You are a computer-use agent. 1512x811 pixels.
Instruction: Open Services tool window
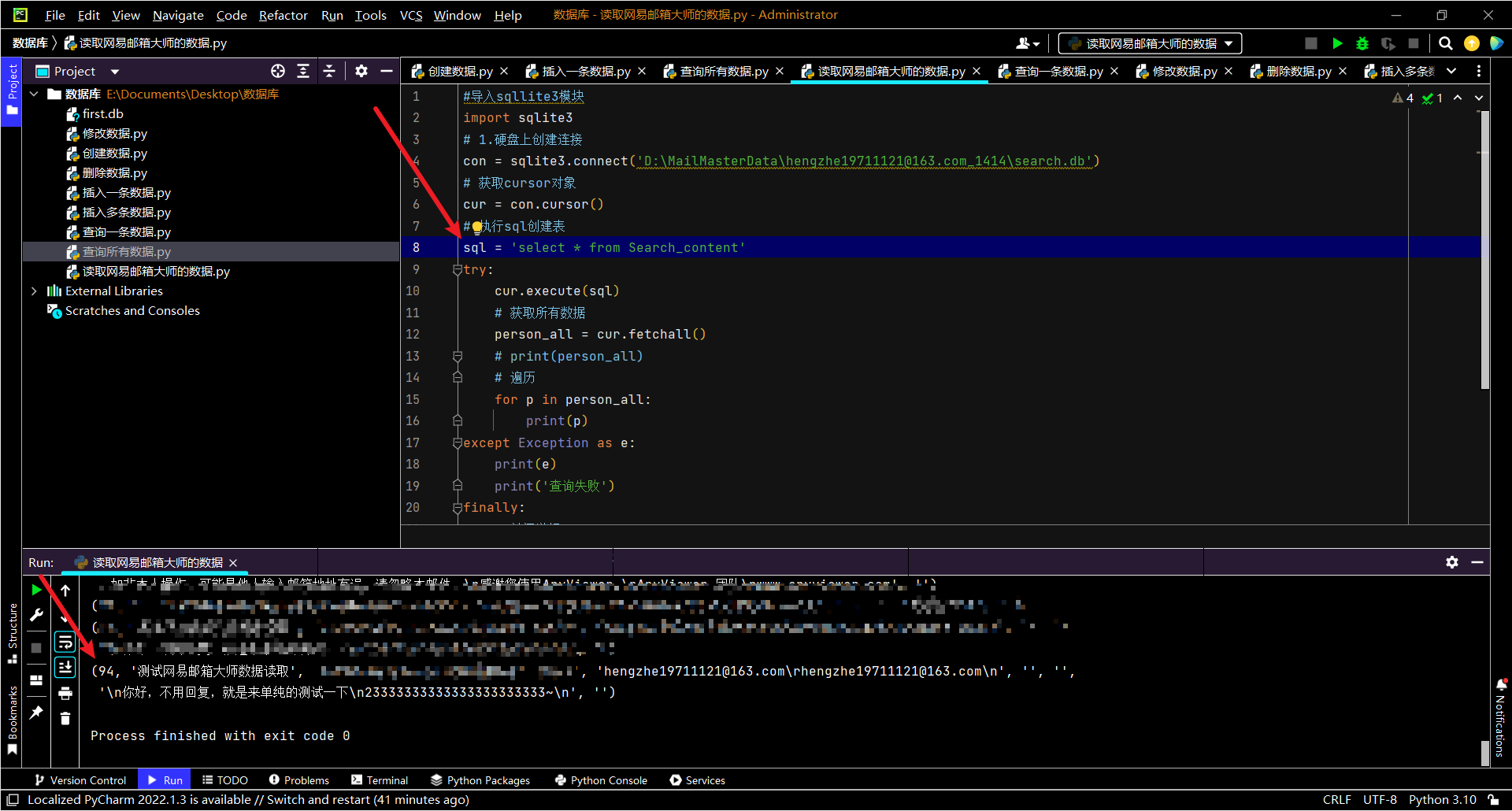[698, 780]
